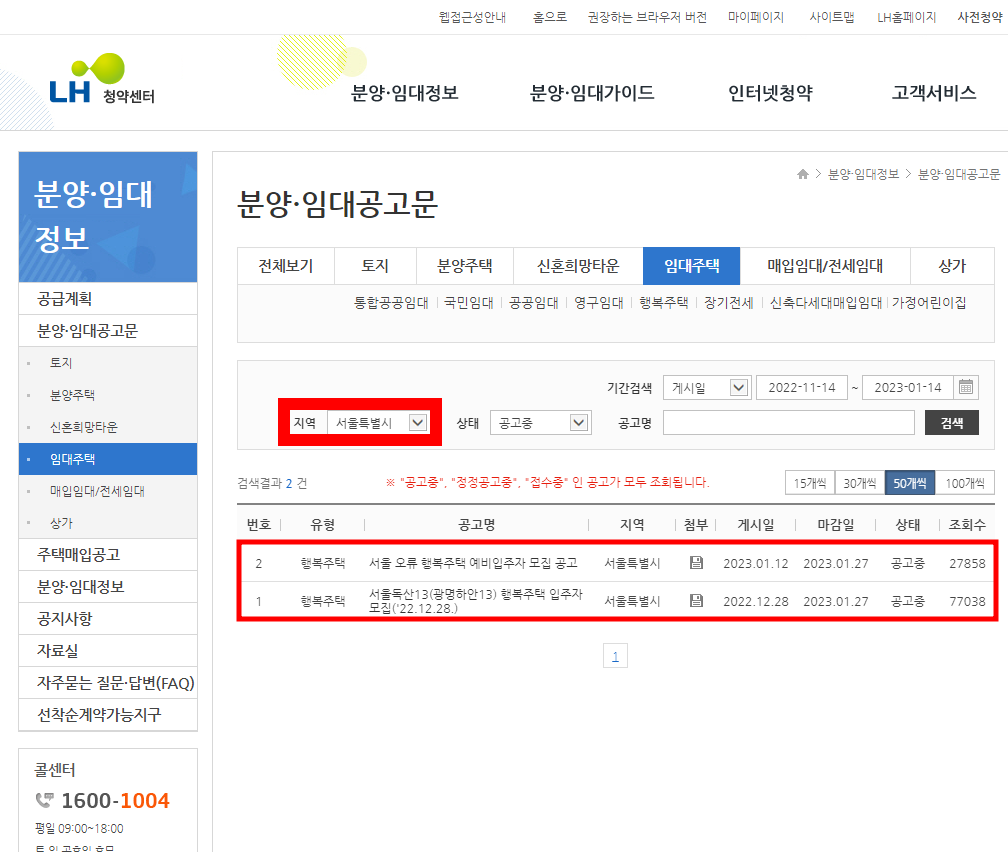Open the 지역 서울특별시 dropdown

click(378, 422)
